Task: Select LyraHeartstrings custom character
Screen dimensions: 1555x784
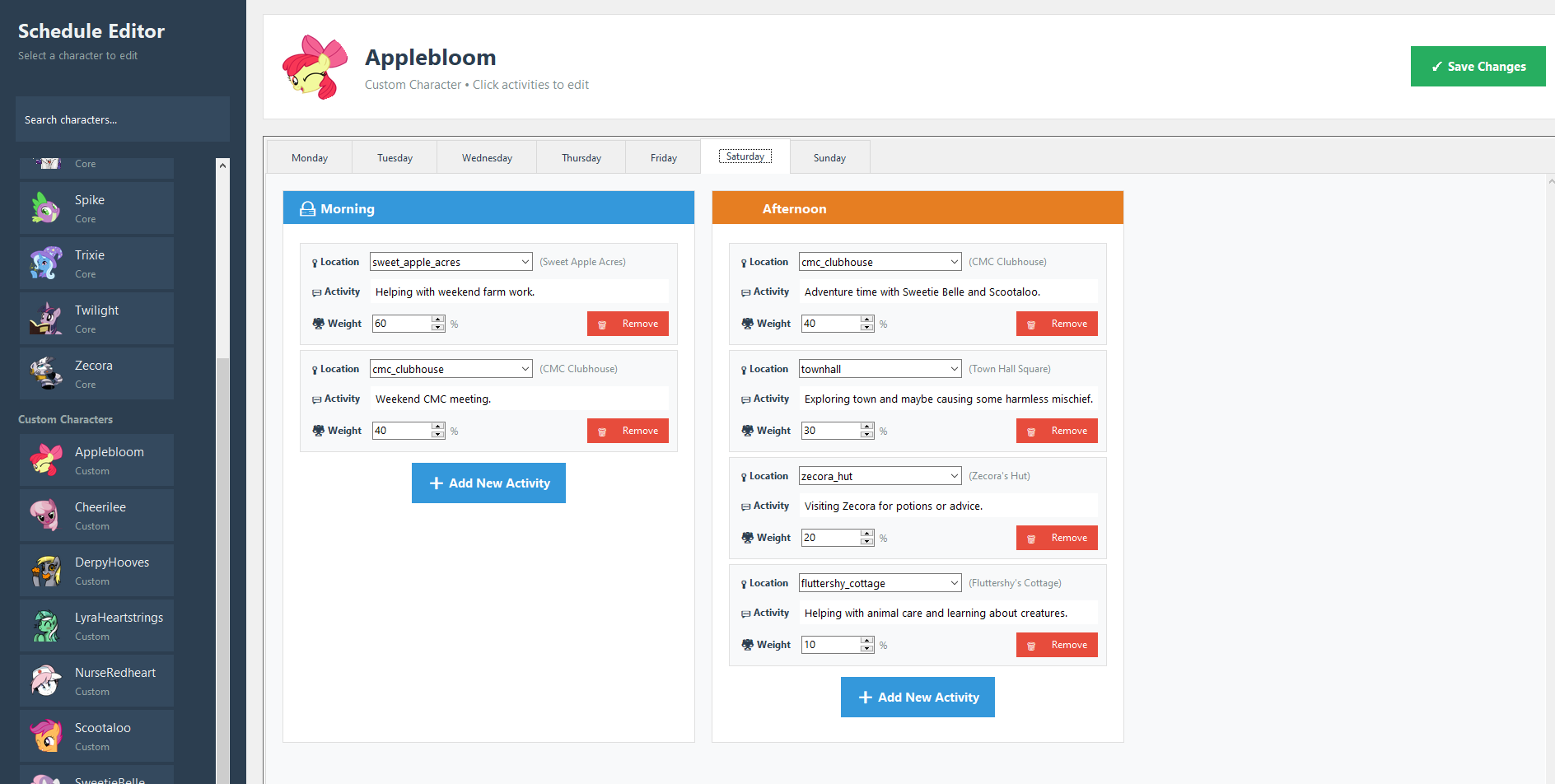Action: (96, 625)
